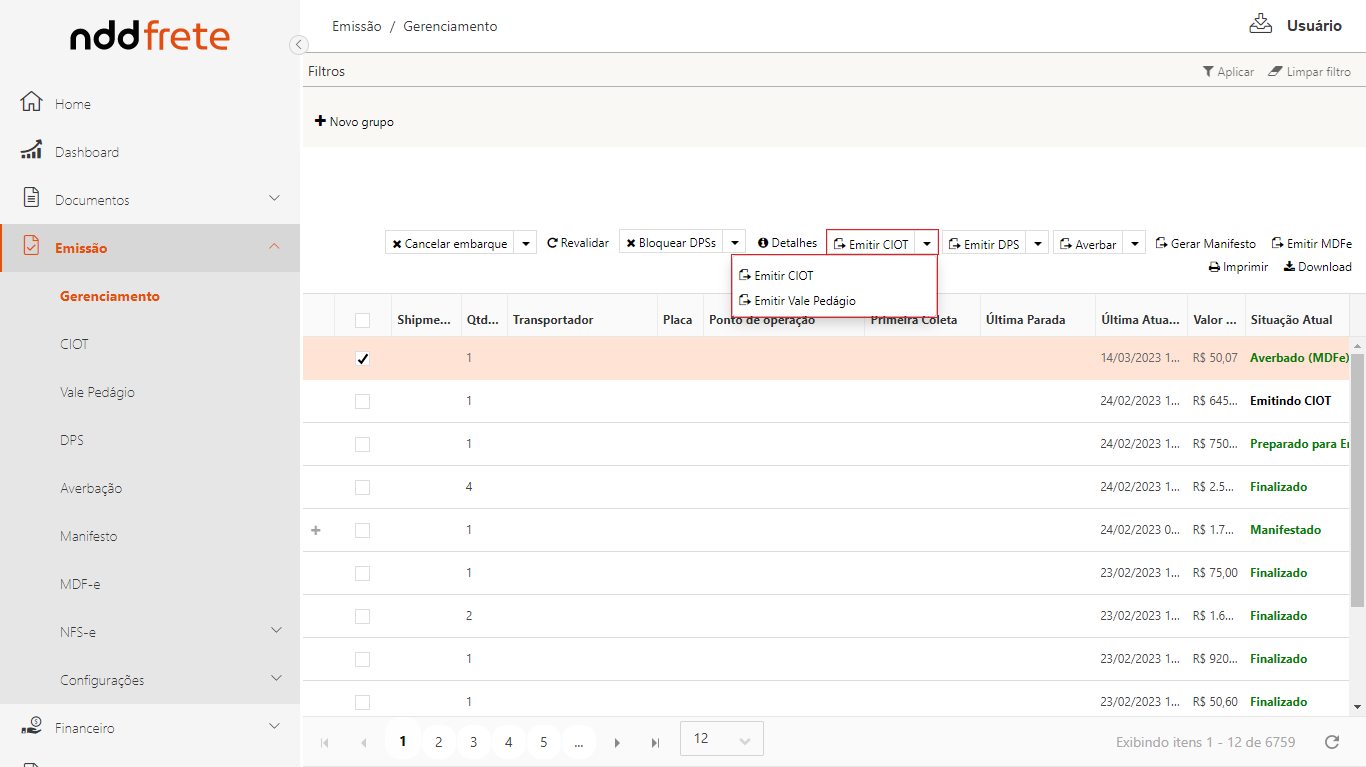Click the download tray icon beside Usuário
The width and height of the screenshot is (1366, 767).
point(1261,25)
